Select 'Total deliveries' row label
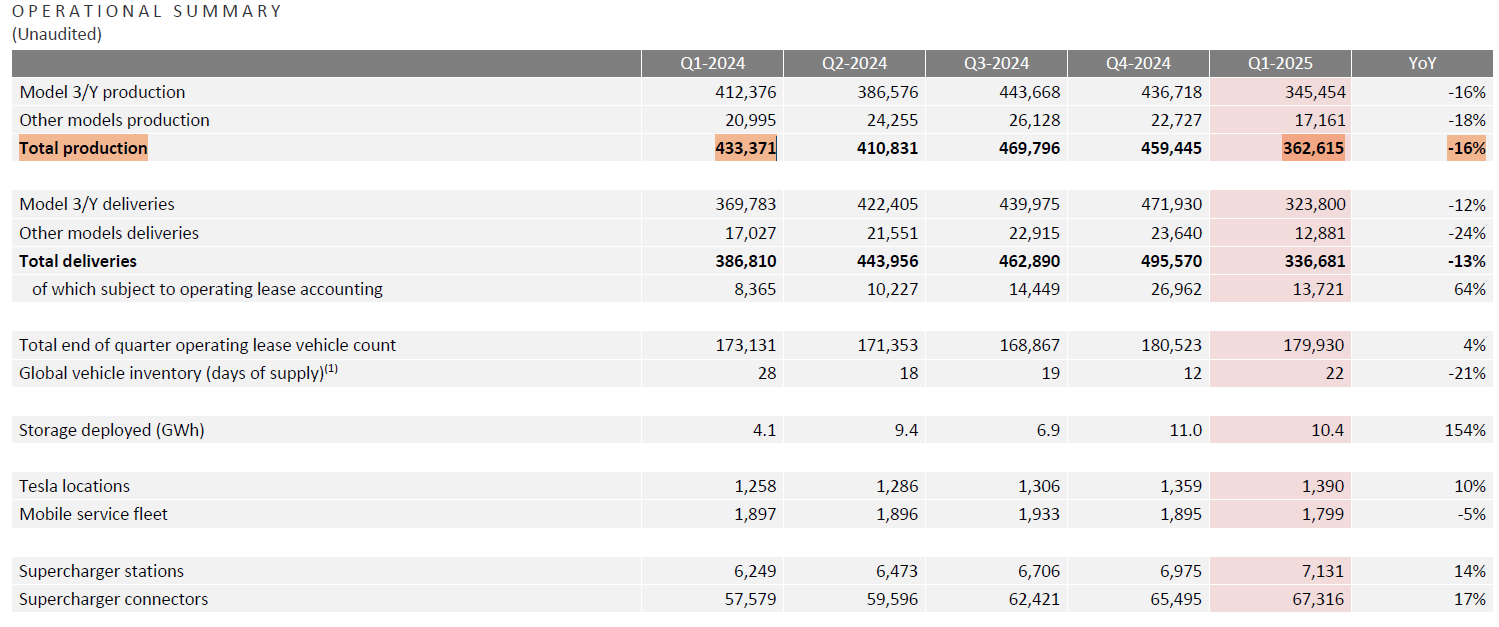The height and width of the screenshot is (627, 1499). point(78,261)
